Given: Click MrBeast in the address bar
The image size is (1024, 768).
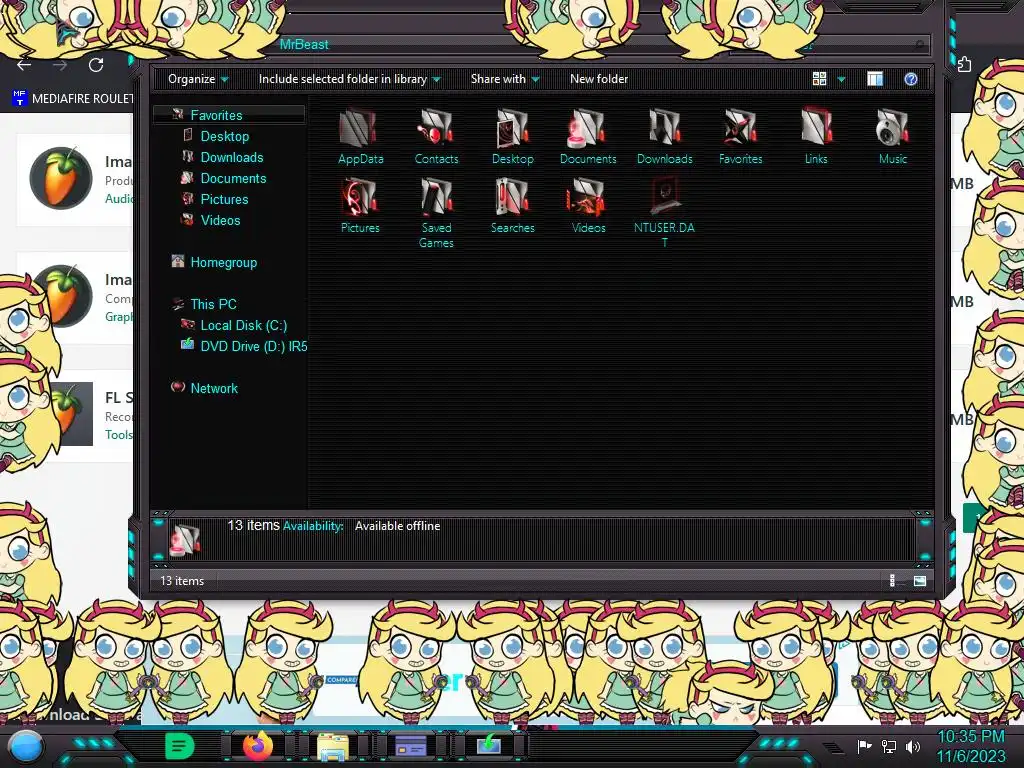Looking at the screenshot, I should [304, 44].
